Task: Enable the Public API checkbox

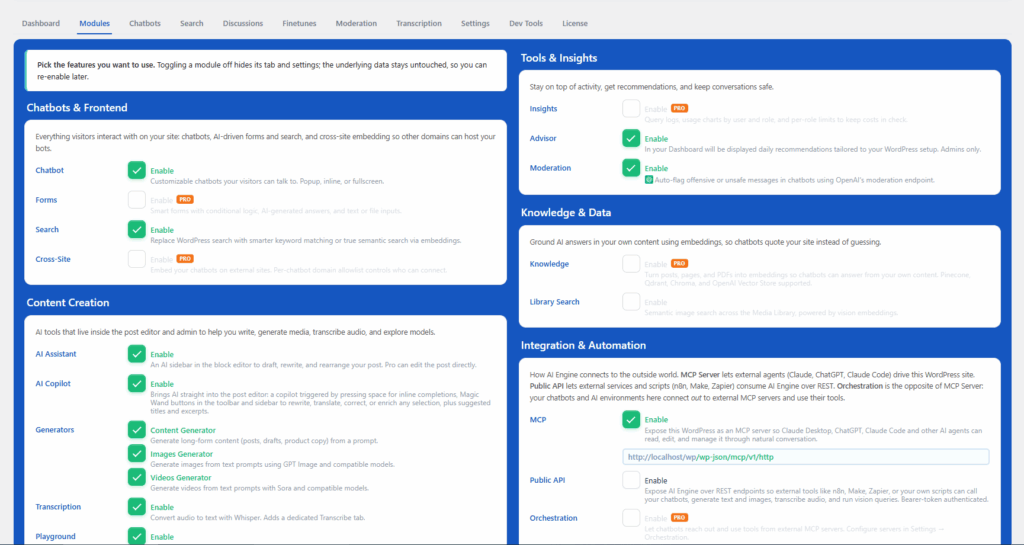Action: (631, 480)
